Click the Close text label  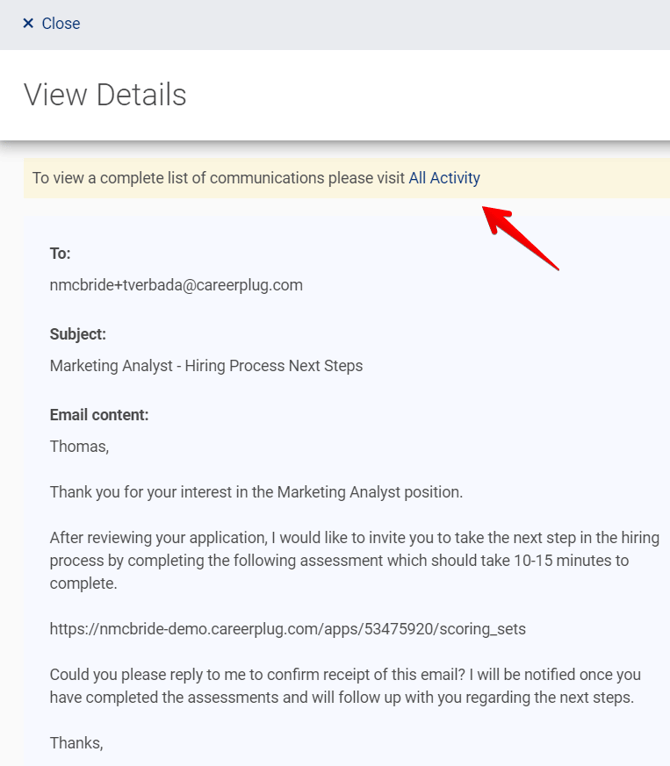[x=61, y=23]
